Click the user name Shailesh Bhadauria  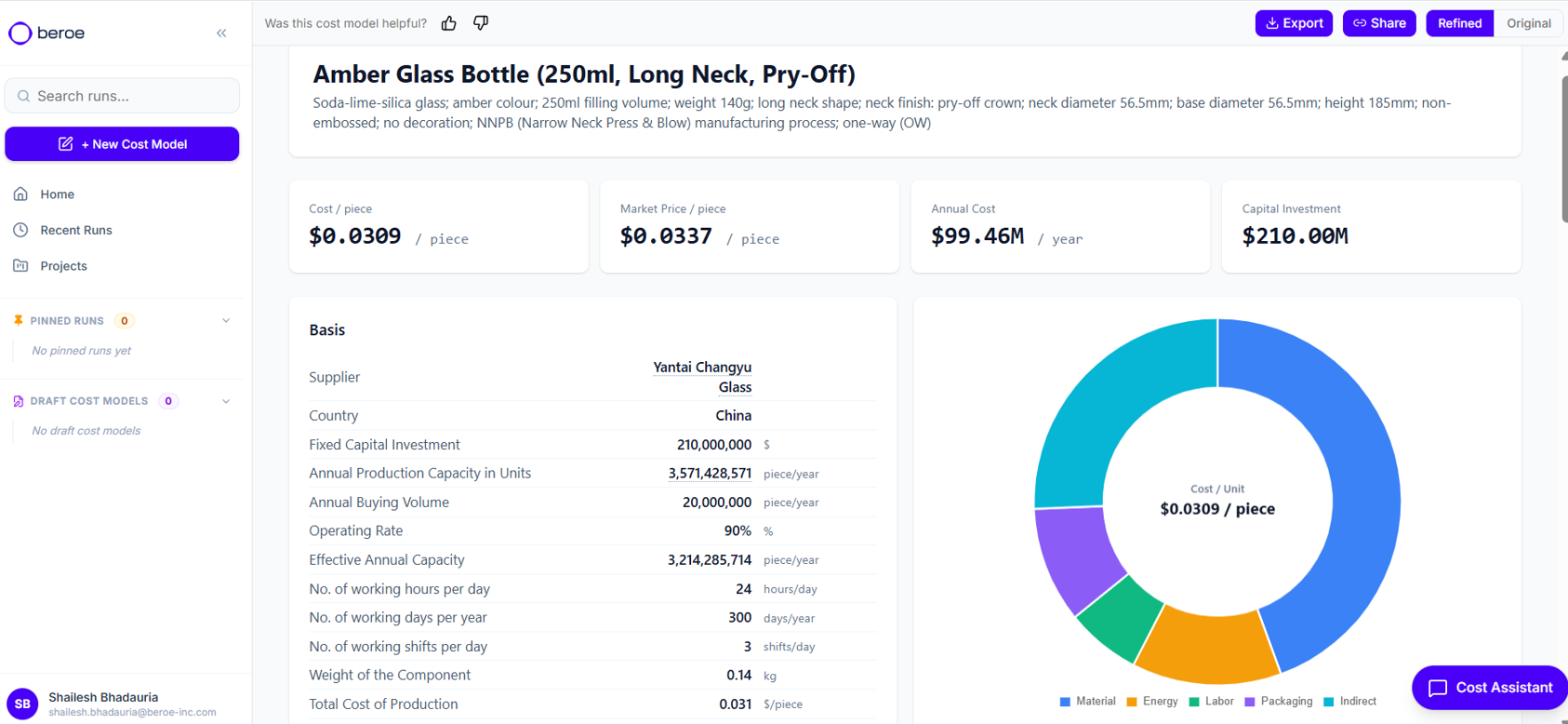point(103,697)
